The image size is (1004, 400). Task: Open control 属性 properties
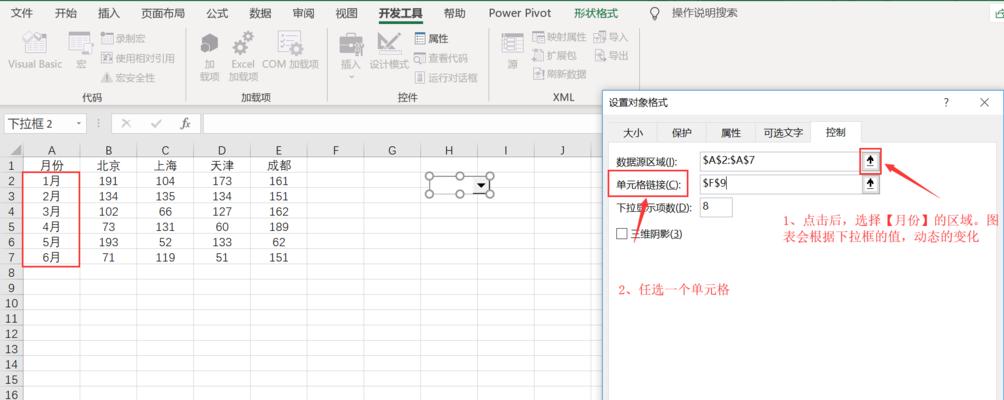[x=432, y=38]
